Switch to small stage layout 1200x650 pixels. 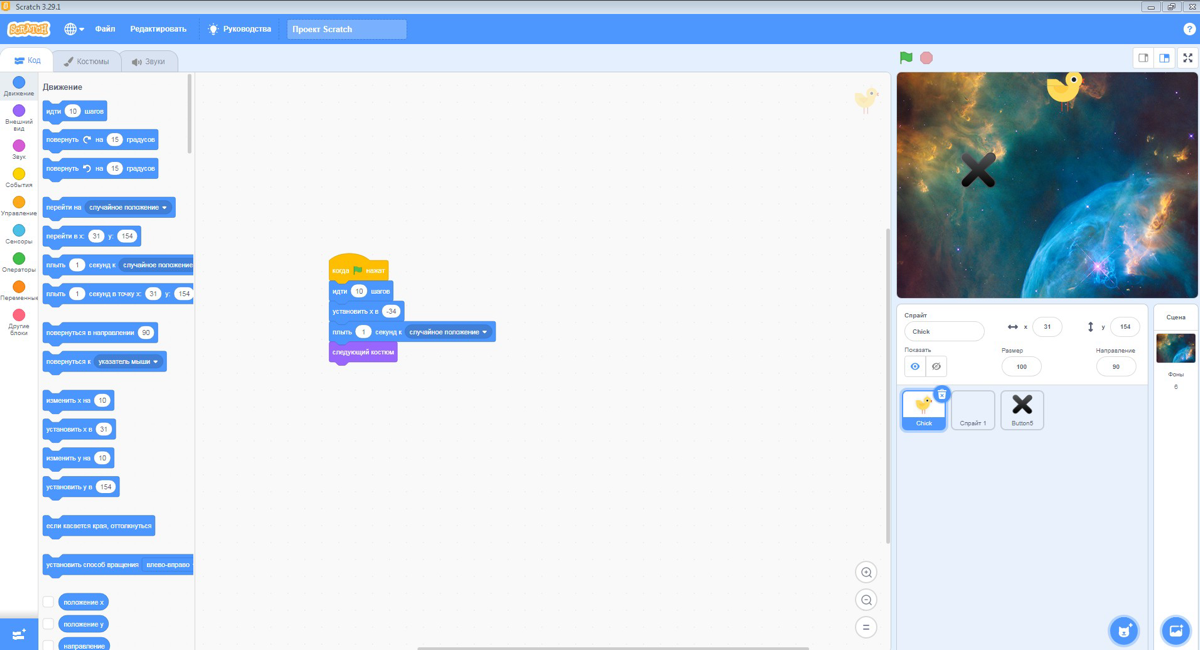click(x=1143, y=58)
